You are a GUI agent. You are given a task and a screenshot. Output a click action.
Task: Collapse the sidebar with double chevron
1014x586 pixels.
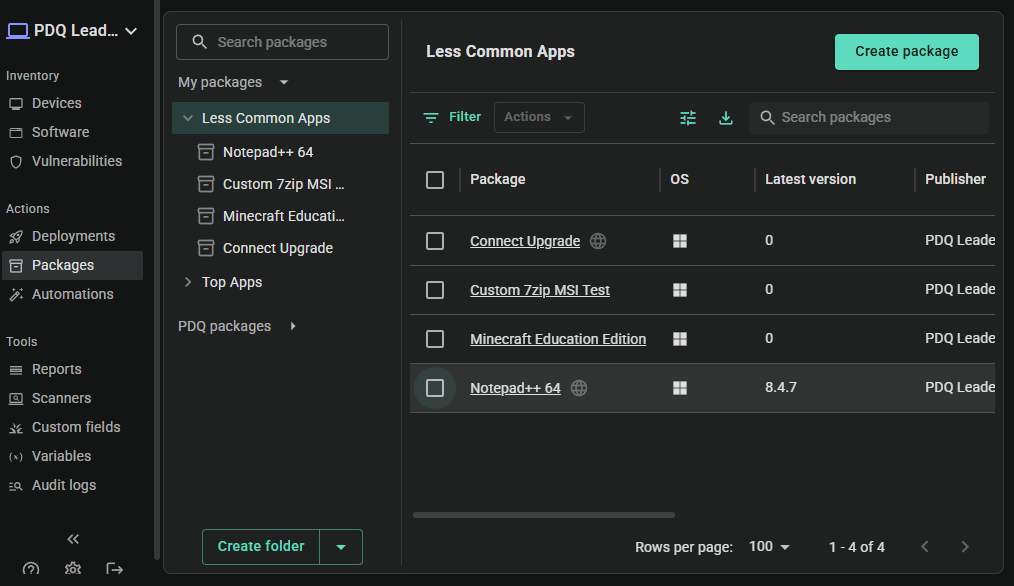coord(73,539)
